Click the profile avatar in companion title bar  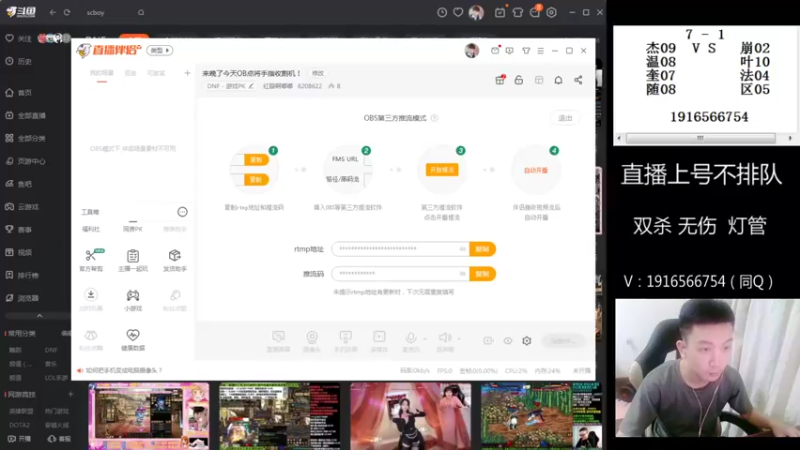(x=472, y=51)
